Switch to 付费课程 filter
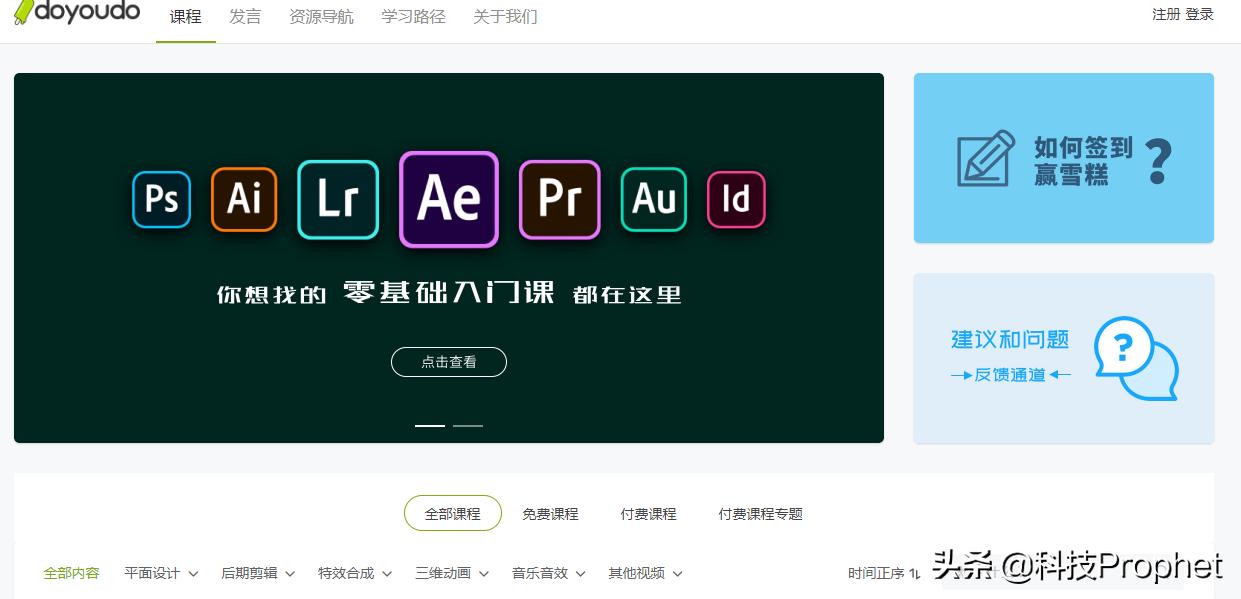The image size is (1241, 599). pyautogui.click(x=647, y=513)
